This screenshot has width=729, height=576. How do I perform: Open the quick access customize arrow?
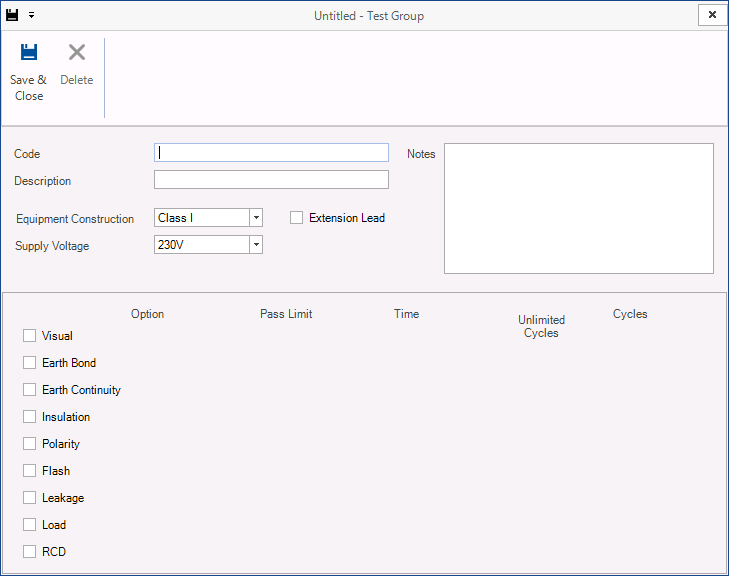[31, 15]
